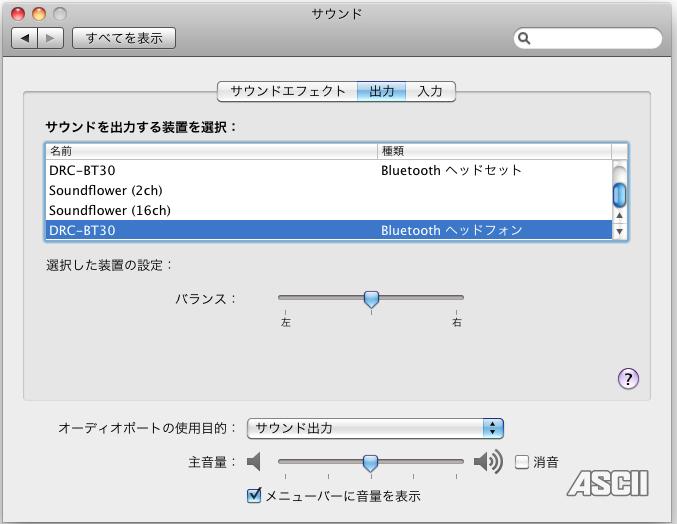Screen dimensions: 677x524
Task: Enable the 消音 mute checkbox
Action: click(x=522, y=462)
